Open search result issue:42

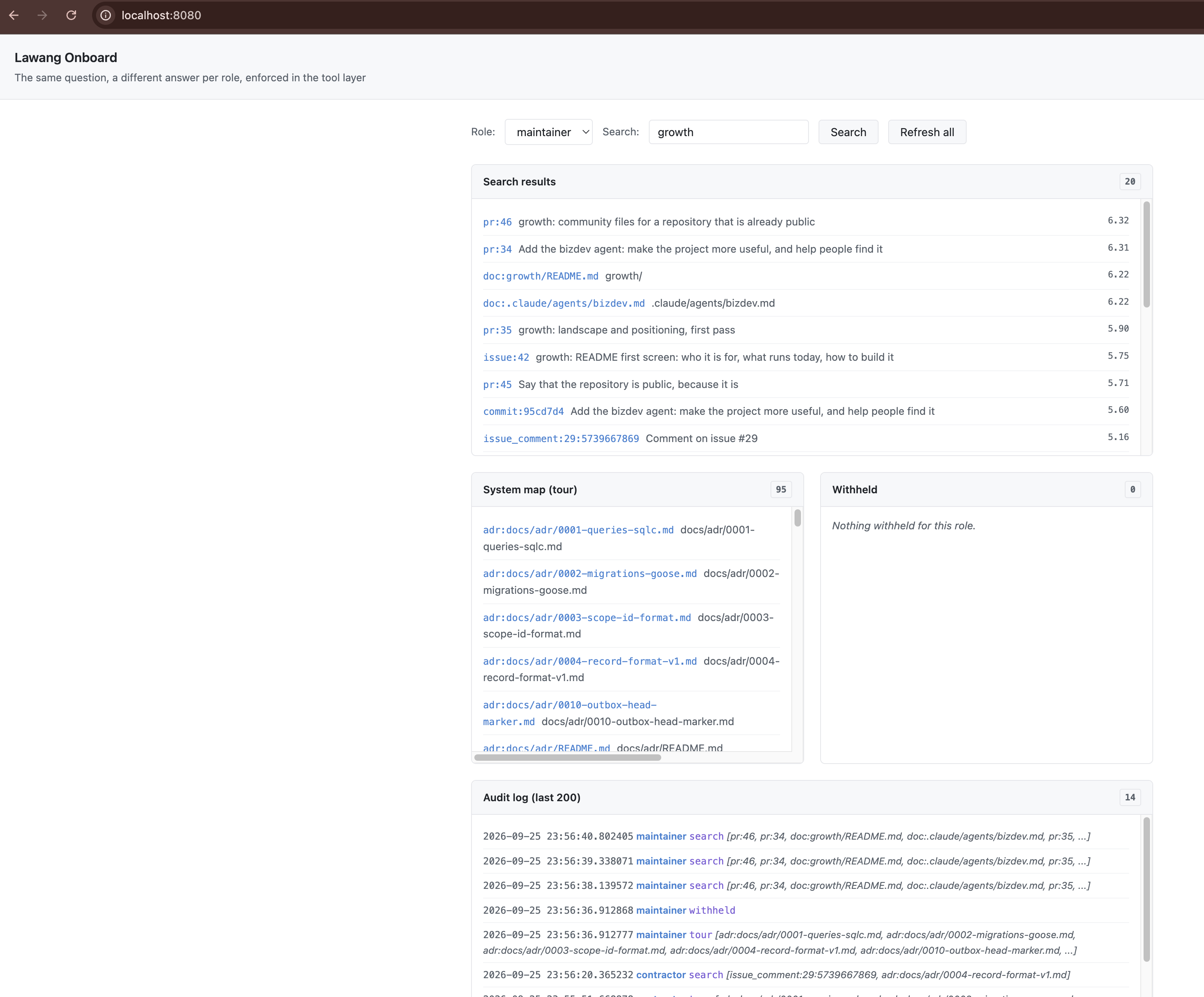coord(506,358)
